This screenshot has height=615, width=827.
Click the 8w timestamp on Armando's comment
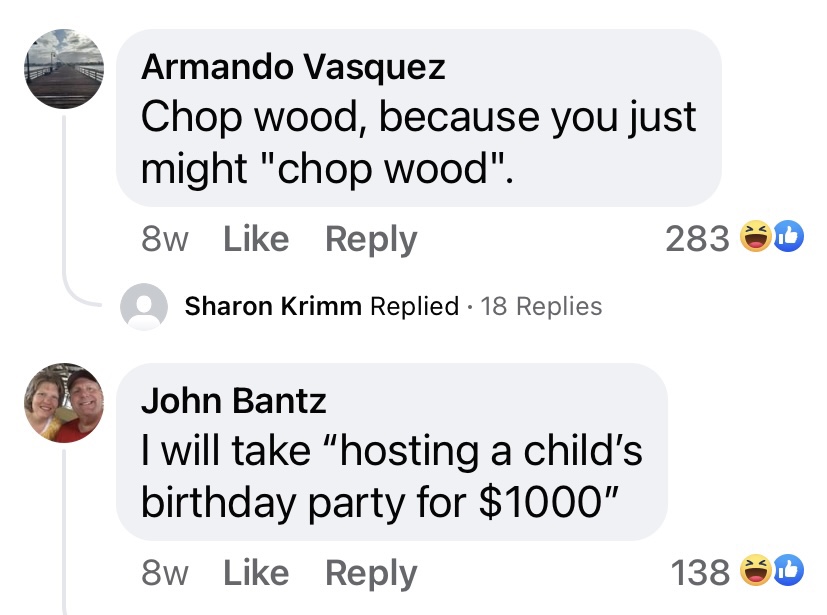165,239
